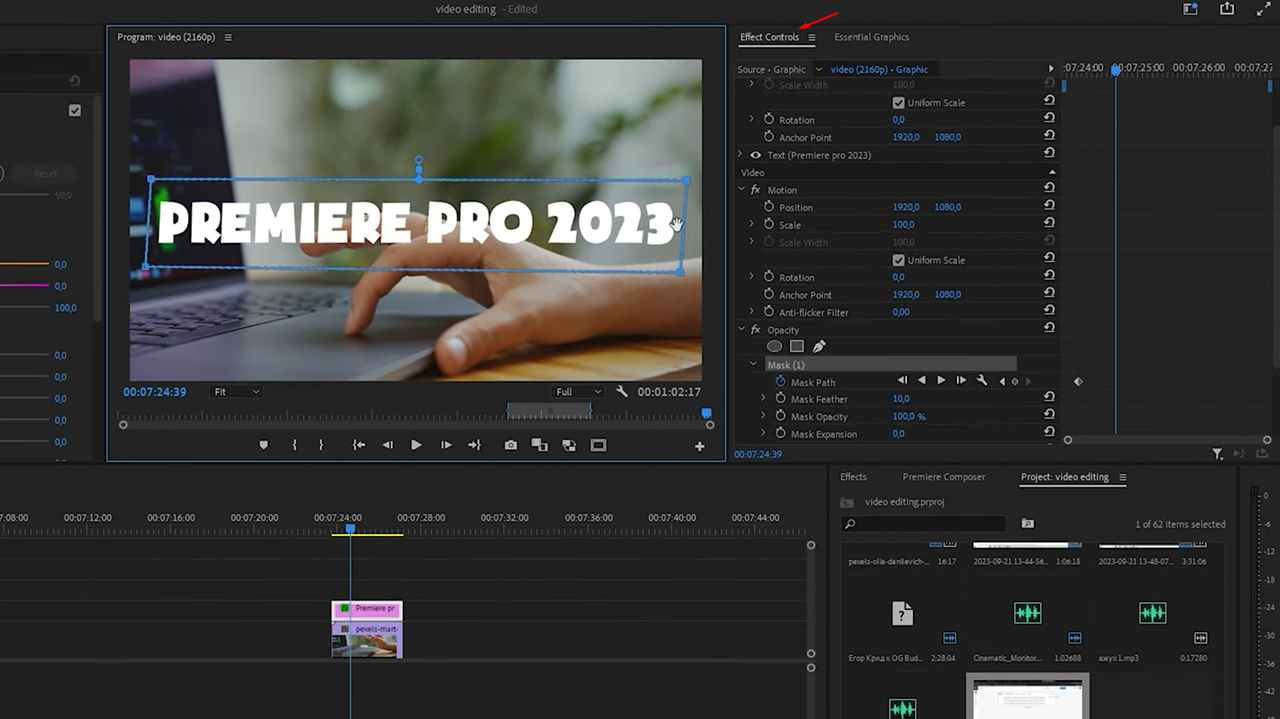The image size is (1280, 719).
Task: Add or remove Mask Path keyframe
Action: point(1015,381)
